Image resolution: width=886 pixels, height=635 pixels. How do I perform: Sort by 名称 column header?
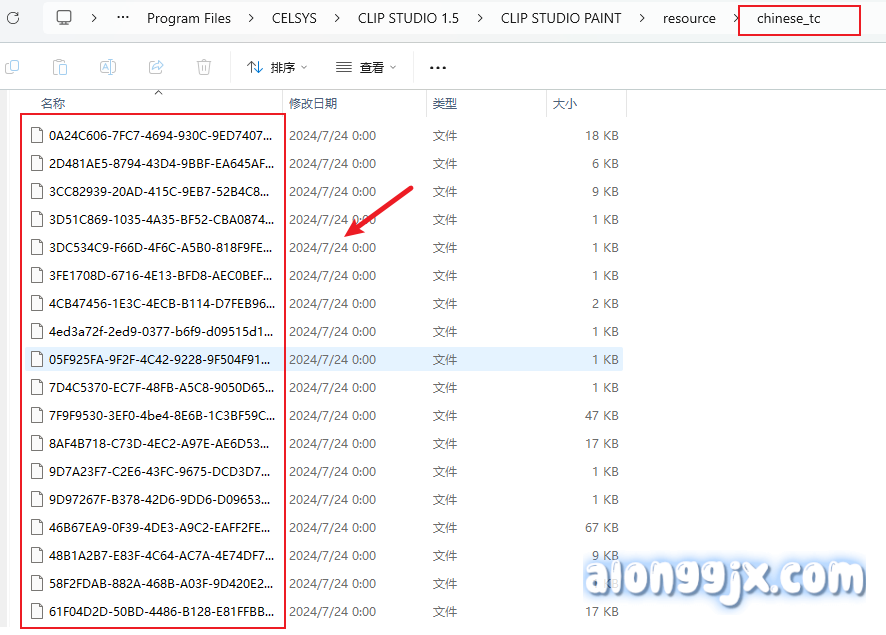[x=53, y=103]
